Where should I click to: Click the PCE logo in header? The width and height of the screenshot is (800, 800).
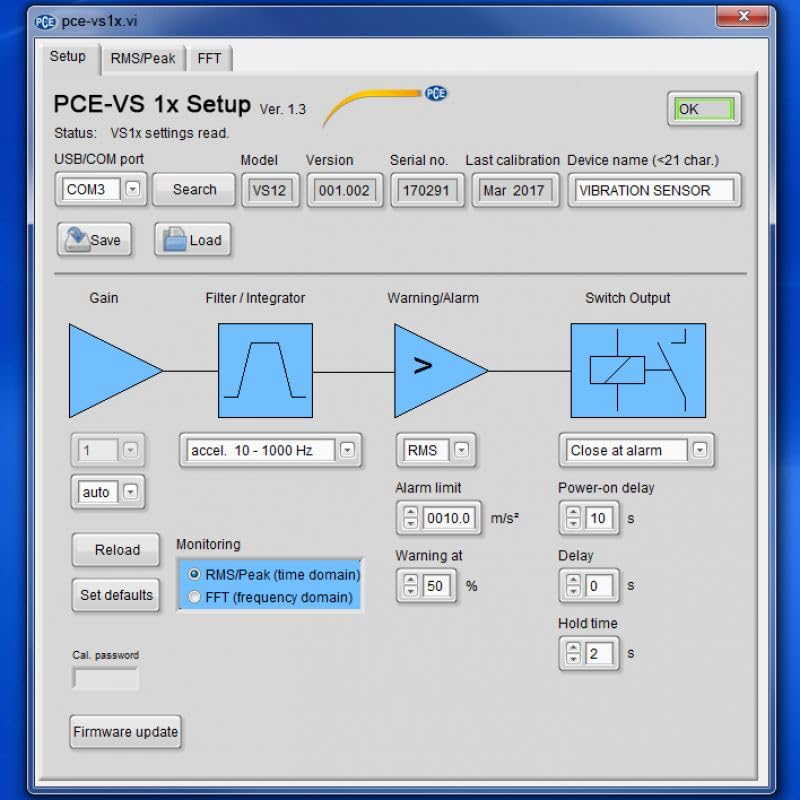pyautogui.click(x=435, y=93)
